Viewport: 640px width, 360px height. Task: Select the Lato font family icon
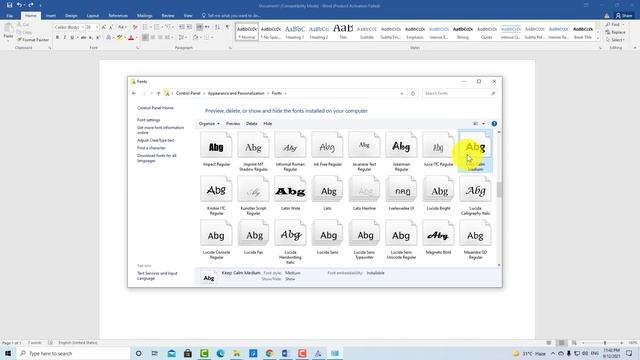[x=327, y=189]
